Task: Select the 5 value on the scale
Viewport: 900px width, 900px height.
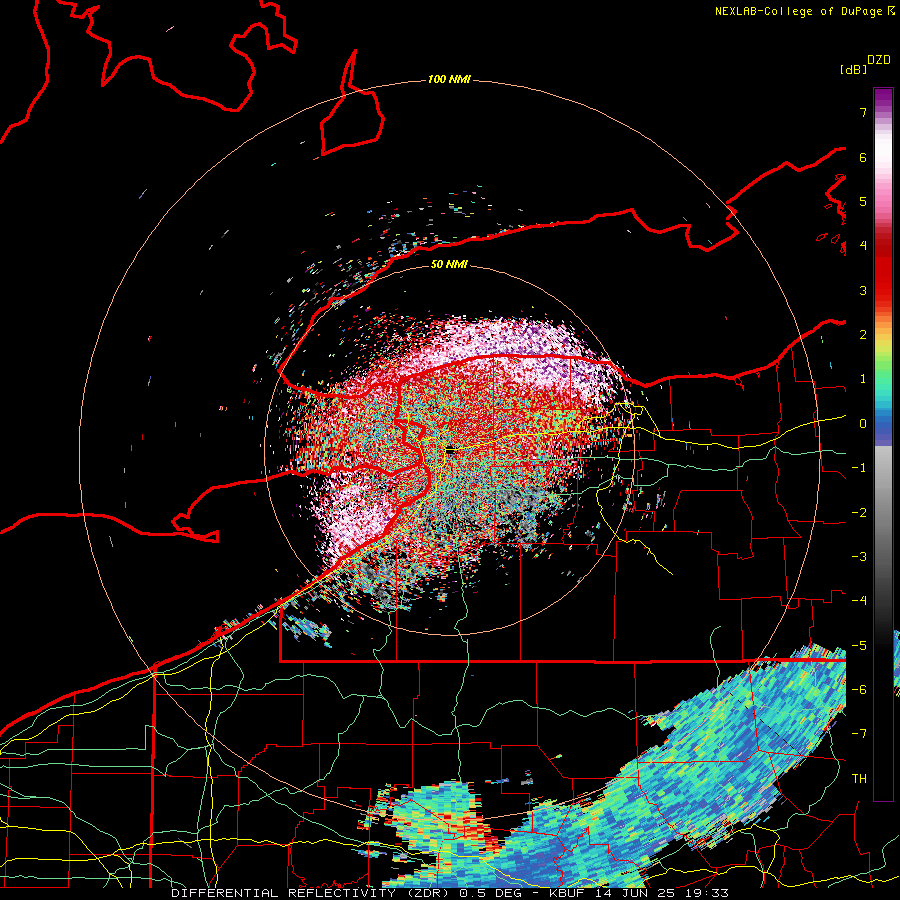Action: 863,201
